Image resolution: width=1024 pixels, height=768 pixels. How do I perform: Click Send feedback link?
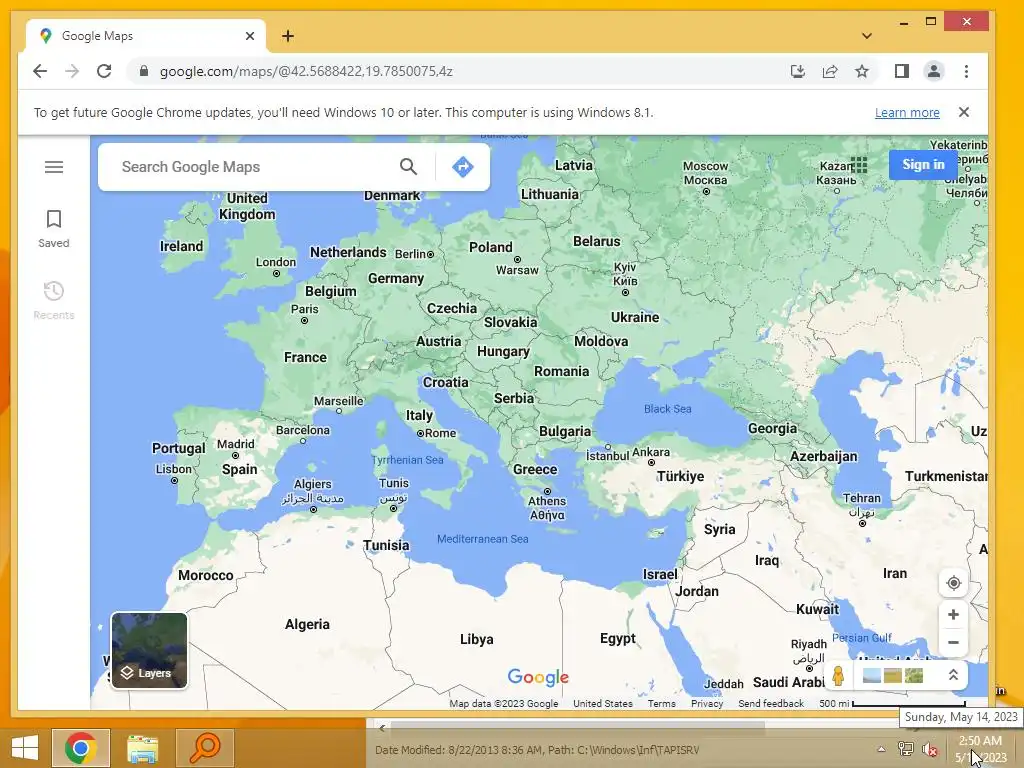[x=771, y=703]
